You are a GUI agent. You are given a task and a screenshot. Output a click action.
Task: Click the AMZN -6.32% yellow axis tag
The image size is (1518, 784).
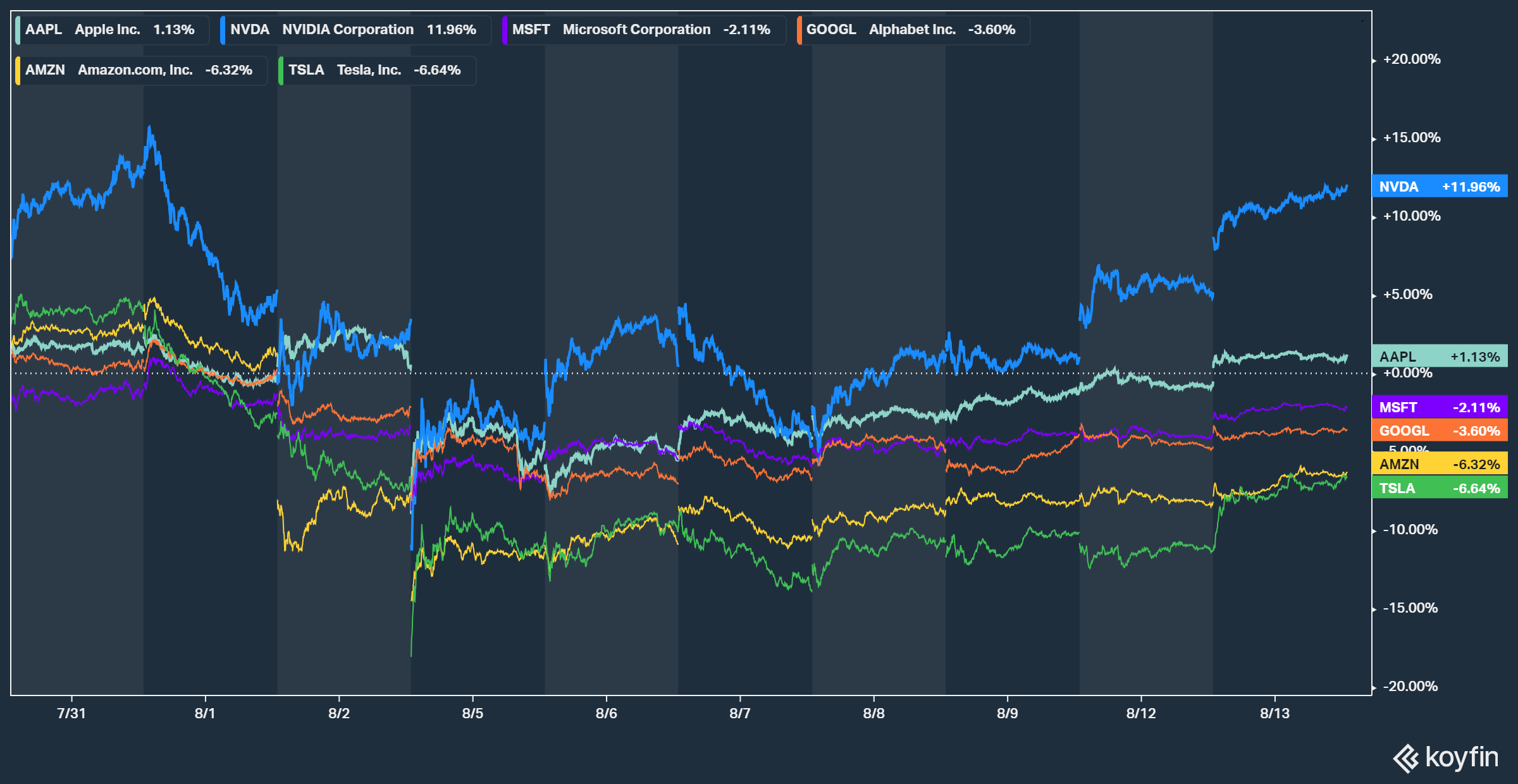point(1440,464)
